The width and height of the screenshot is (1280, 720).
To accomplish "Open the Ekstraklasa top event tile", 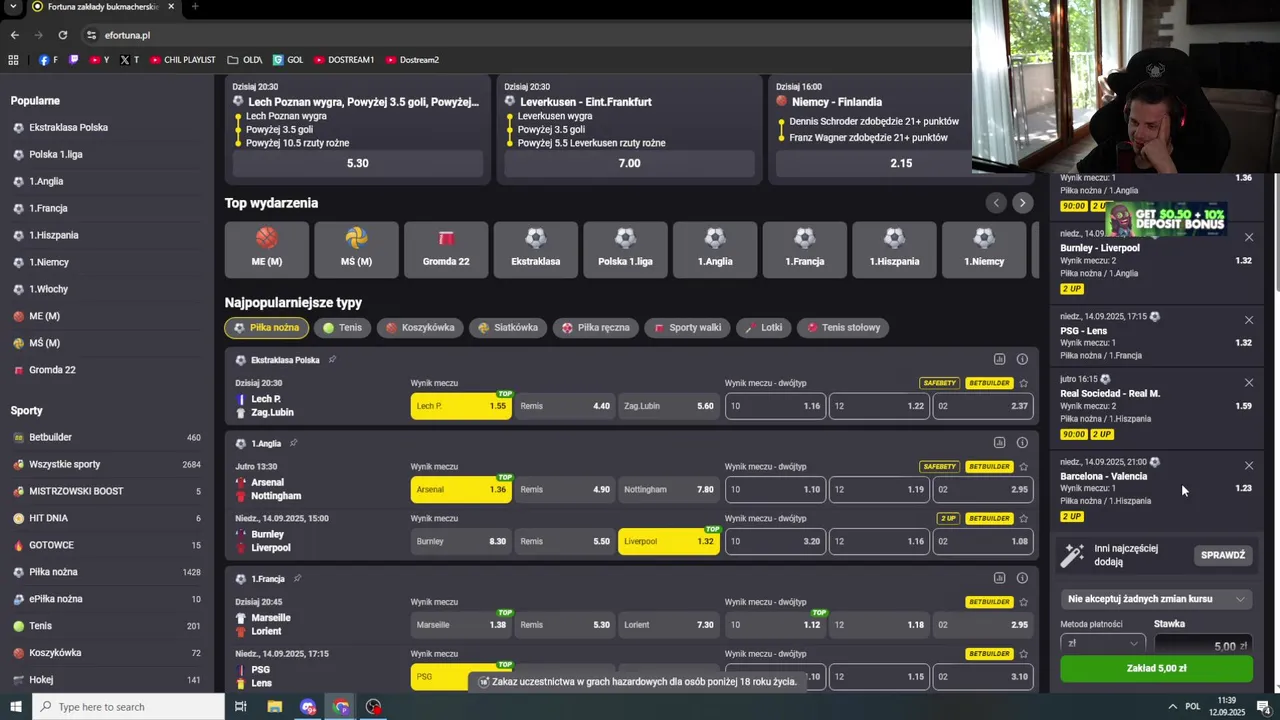I will (x=536, y=249).
